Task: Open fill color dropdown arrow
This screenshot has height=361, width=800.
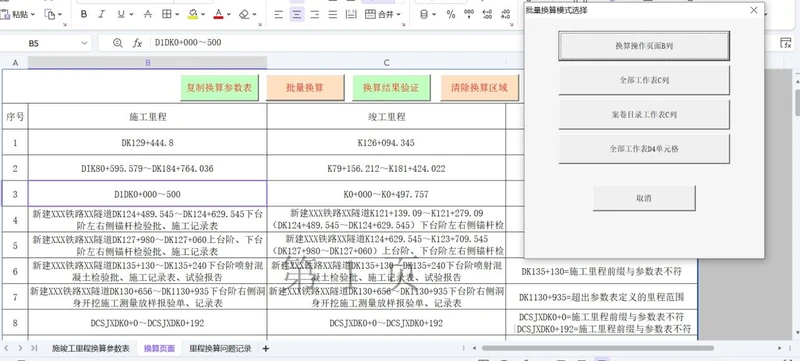Action: click(203, 15)
